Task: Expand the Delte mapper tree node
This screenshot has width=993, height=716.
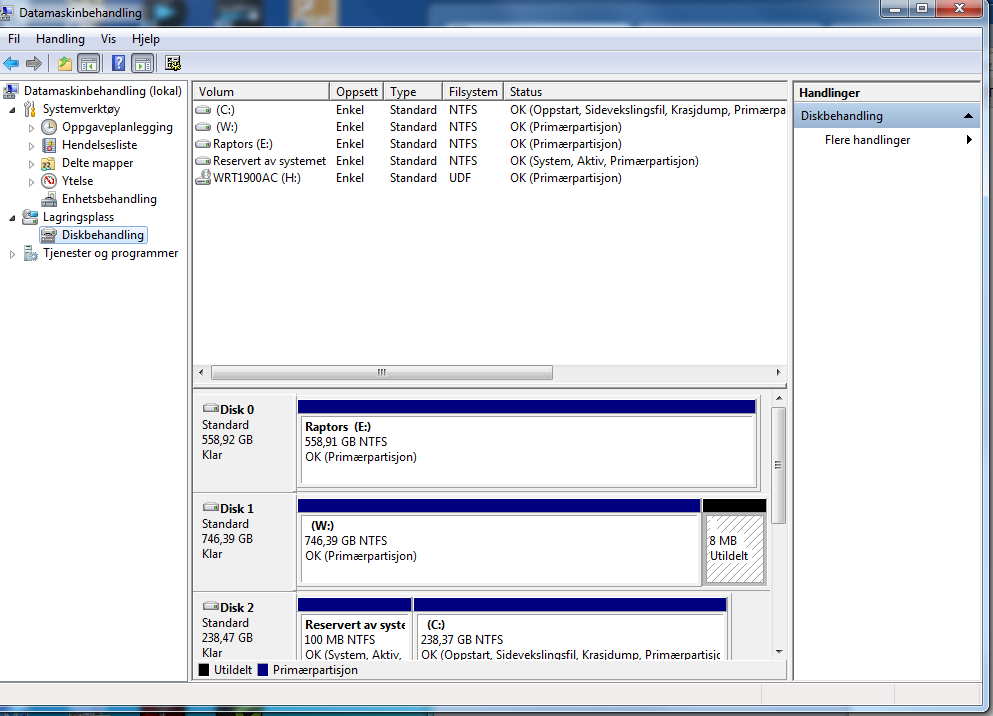Action: [x=31, y=164]
